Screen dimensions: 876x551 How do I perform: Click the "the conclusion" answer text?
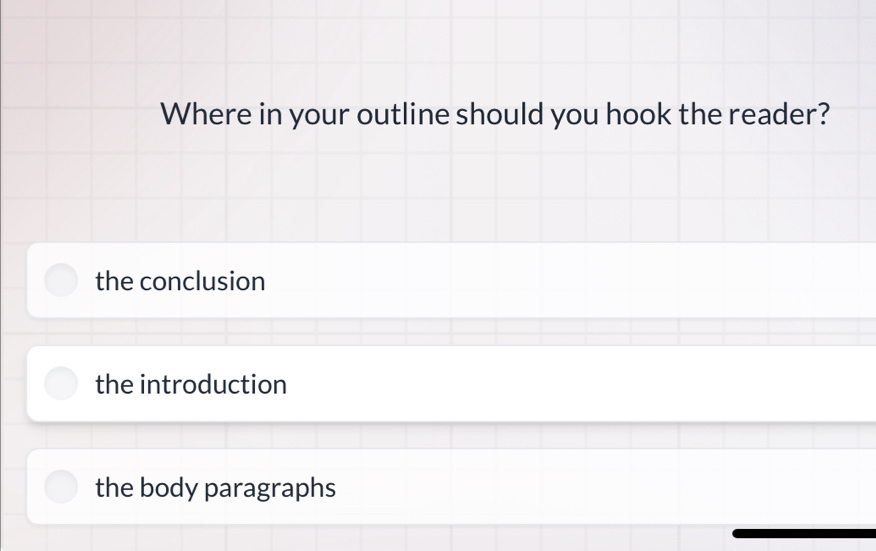tap(180, 281)
